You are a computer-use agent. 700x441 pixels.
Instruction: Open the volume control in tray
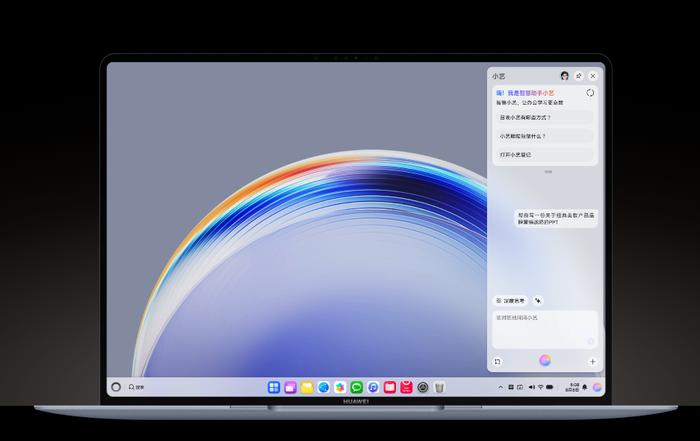[531, 387]
